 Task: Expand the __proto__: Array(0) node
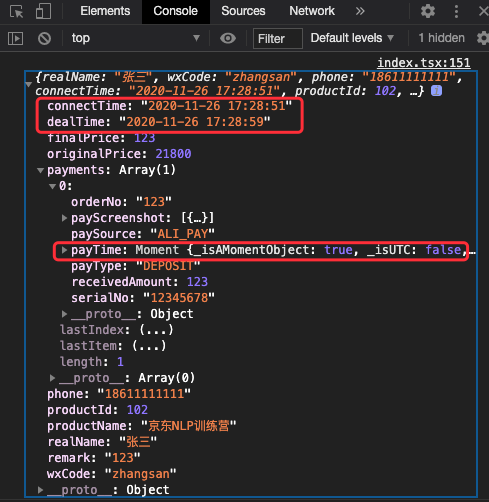(52, 378)
